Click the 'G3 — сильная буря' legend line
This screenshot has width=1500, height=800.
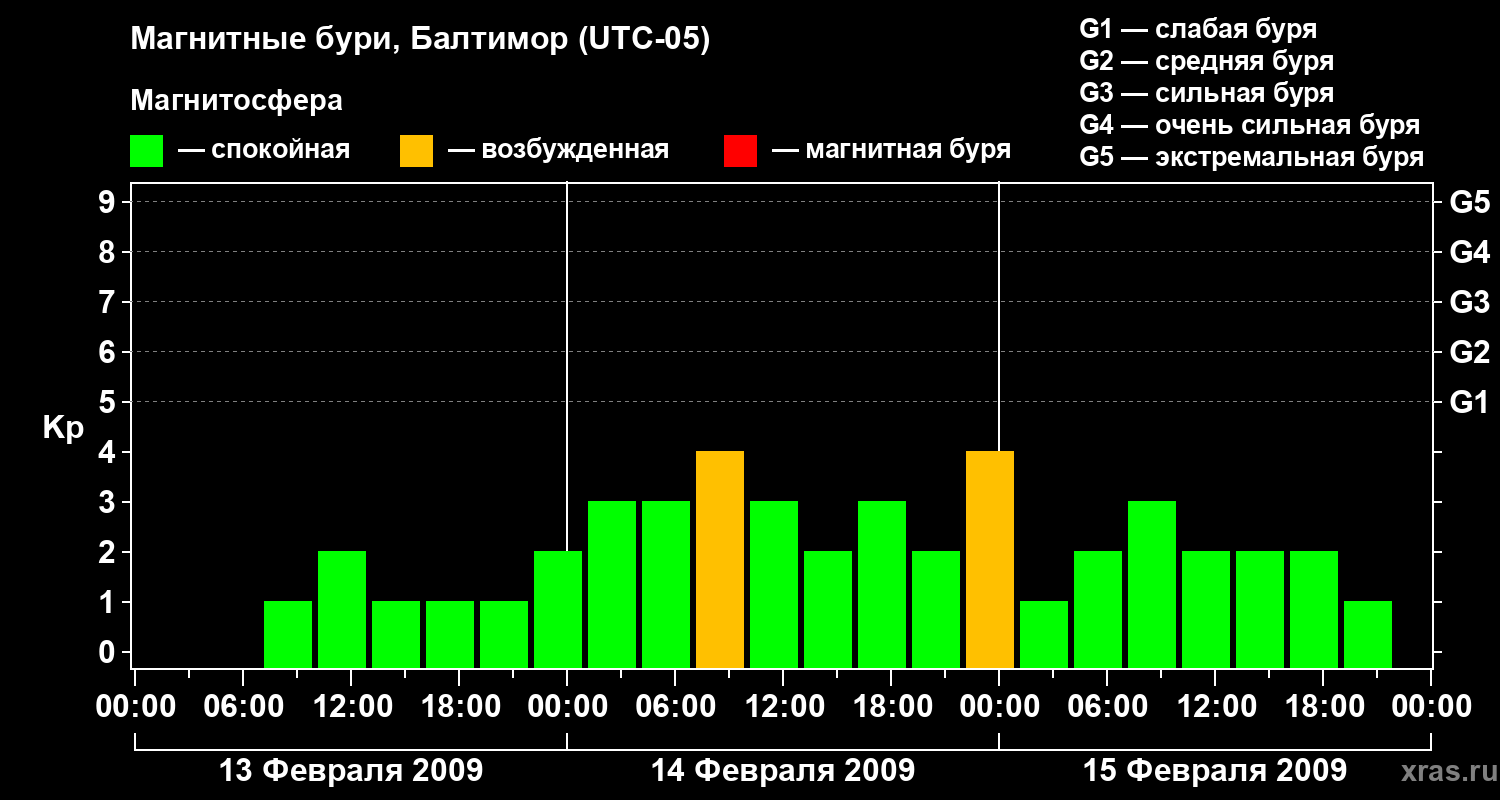[1206, 93]
